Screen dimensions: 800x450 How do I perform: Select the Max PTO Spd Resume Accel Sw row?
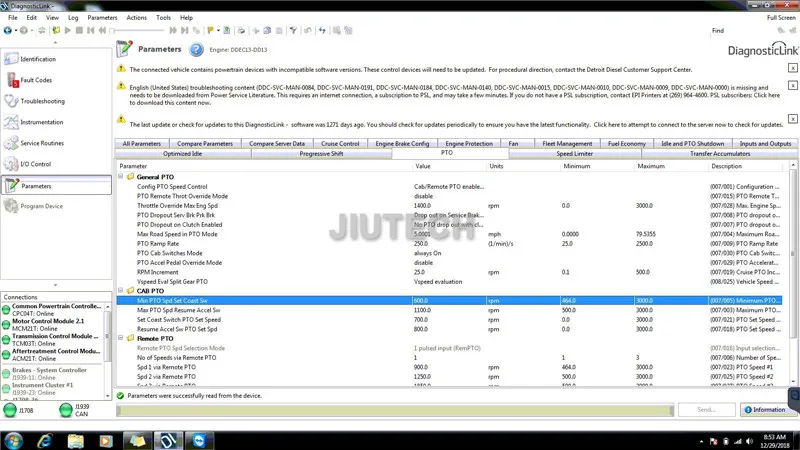coord(449,310)
